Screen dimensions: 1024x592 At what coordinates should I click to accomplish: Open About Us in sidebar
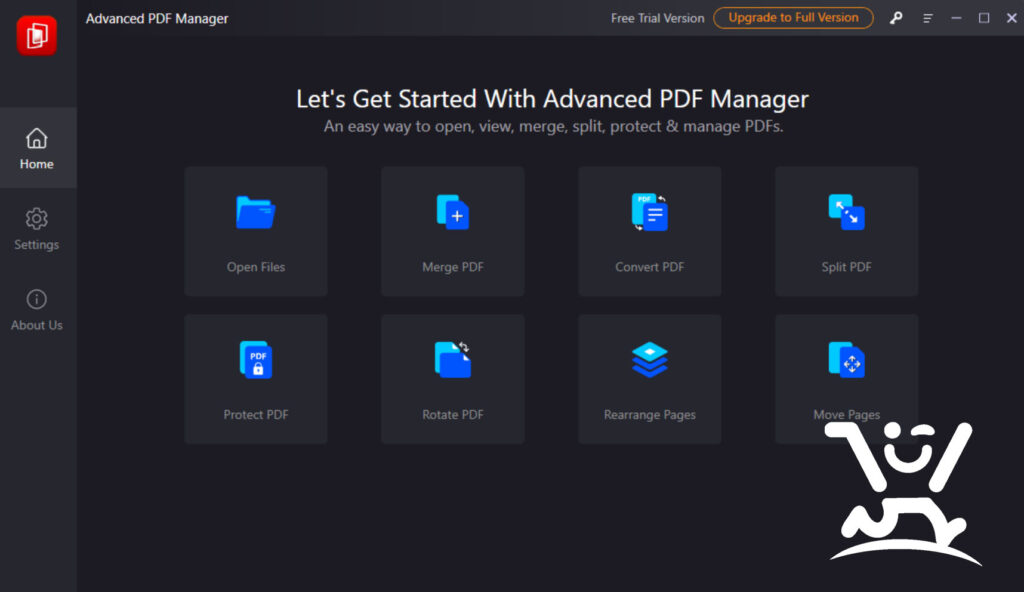tap(37, 310)
